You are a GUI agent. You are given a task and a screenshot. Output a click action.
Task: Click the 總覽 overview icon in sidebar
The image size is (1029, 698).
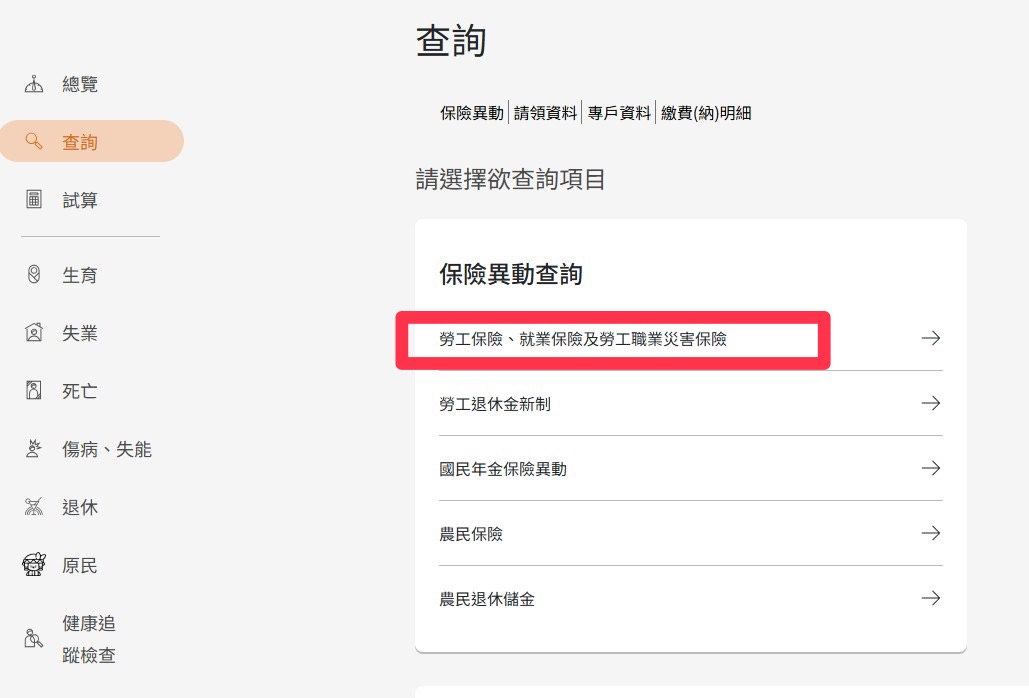(x=34, y=84)
